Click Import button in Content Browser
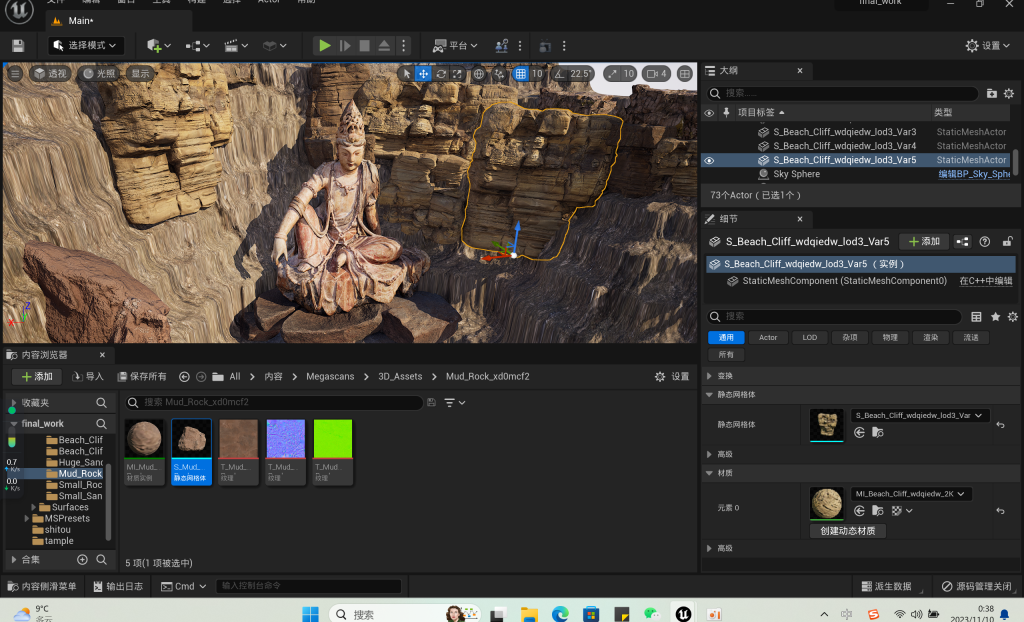 88,377
